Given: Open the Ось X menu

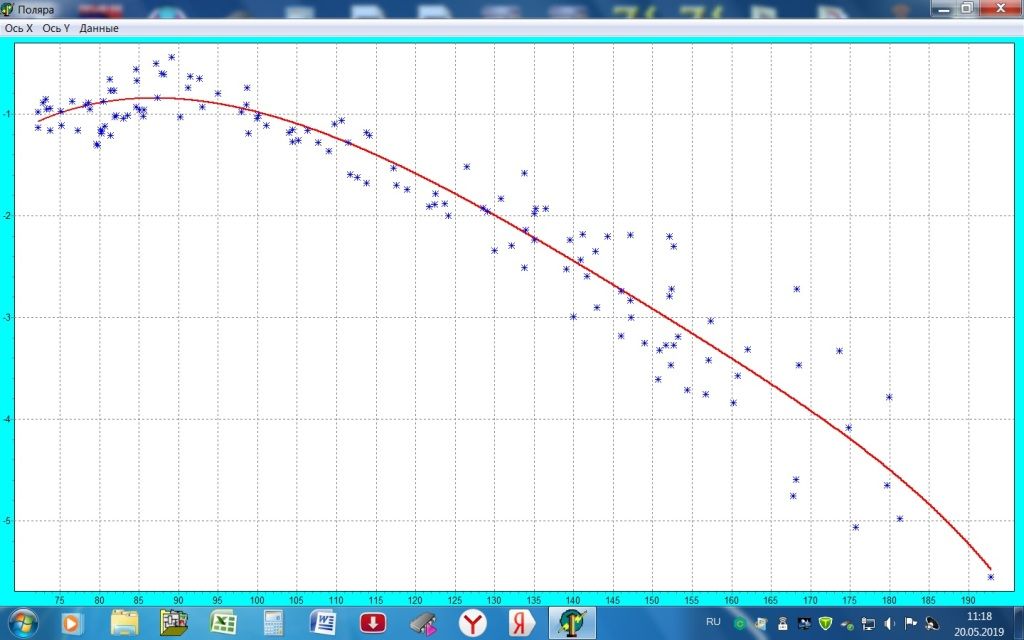Looking at the screenshot, I should 19,28.
